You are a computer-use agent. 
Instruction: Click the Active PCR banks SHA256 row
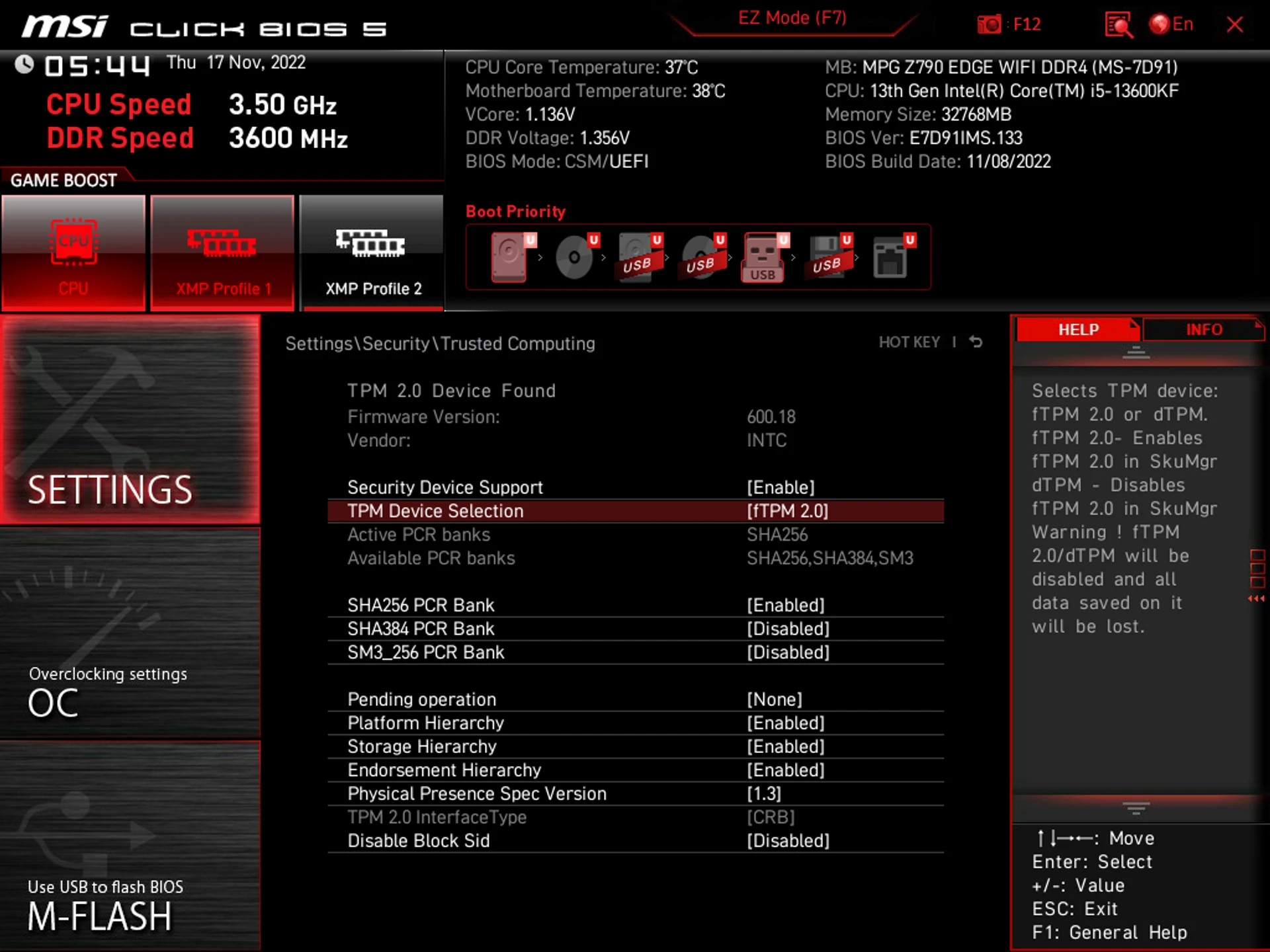click(636, 535)
